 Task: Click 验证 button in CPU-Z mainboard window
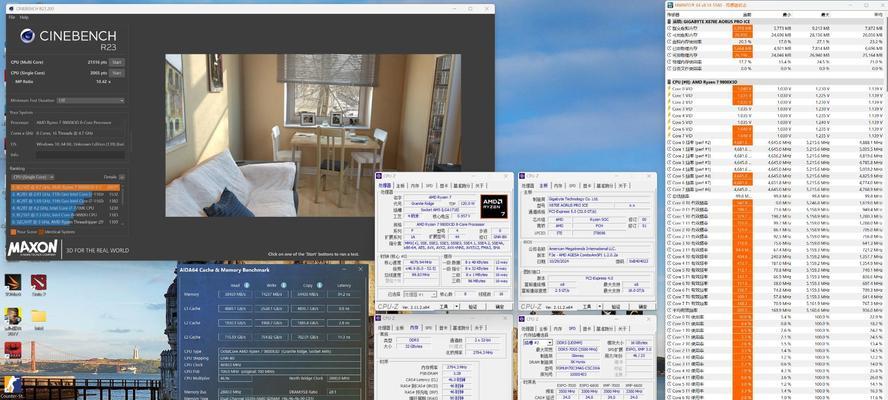615,307
